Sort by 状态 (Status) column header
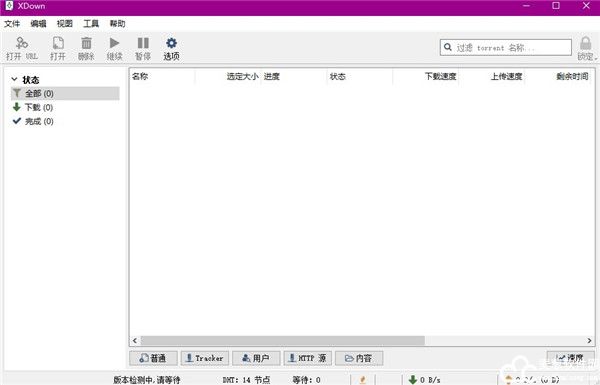 coord(360,76)
